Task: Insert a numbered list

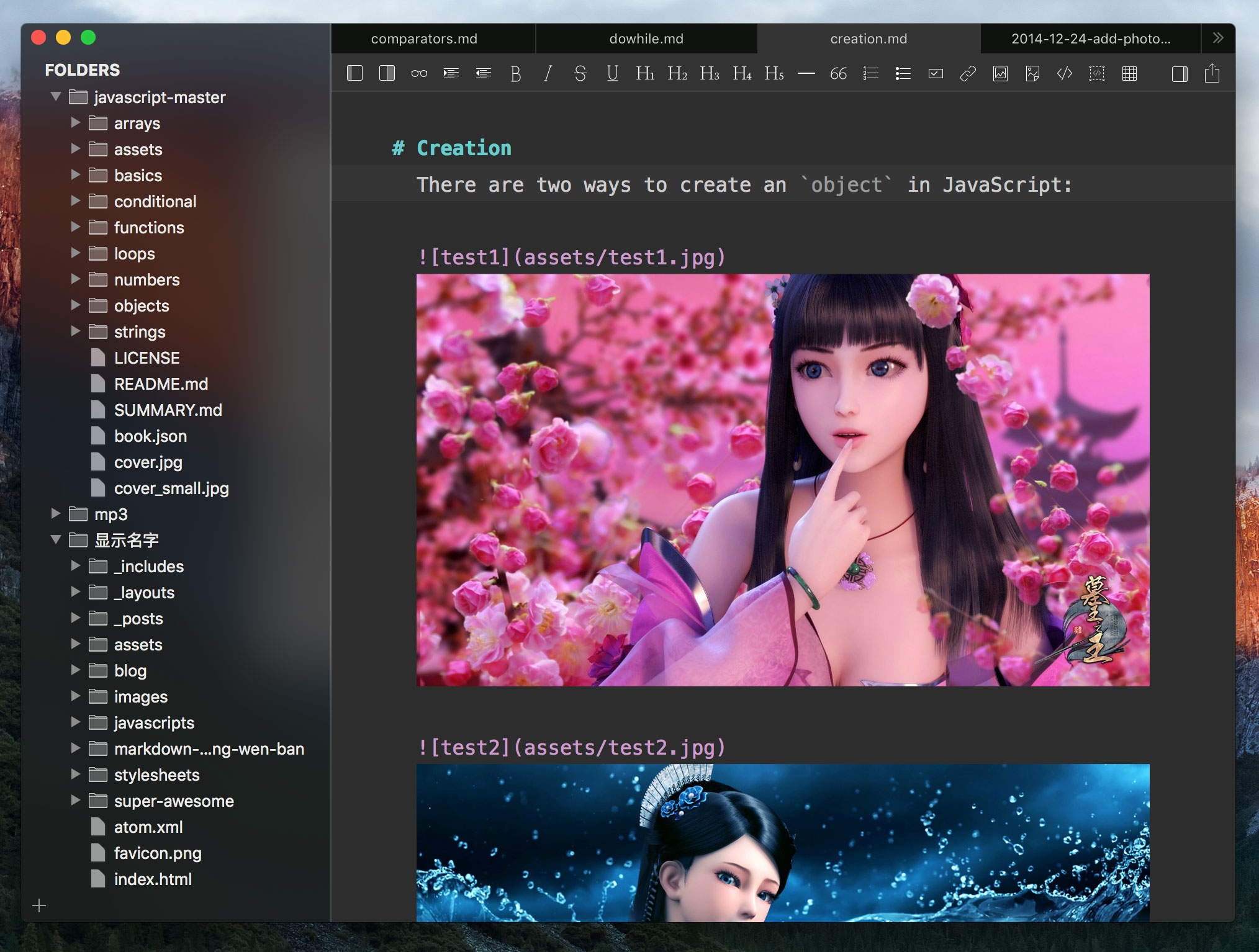Action: pyautogui.click(x=870, y=74)
